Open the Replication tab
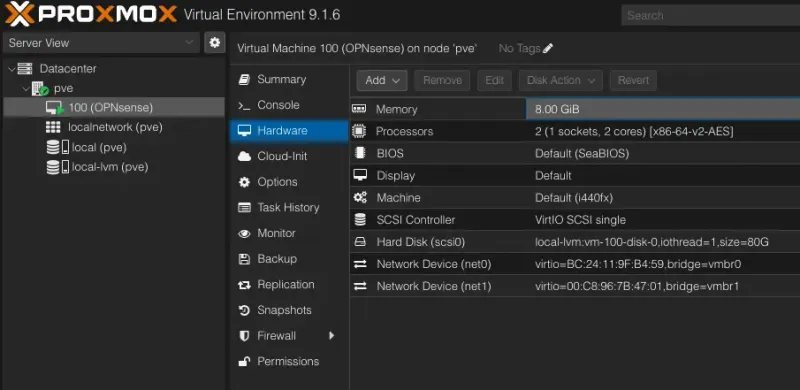This screenshot has height=390, width=800. point(289,285)
